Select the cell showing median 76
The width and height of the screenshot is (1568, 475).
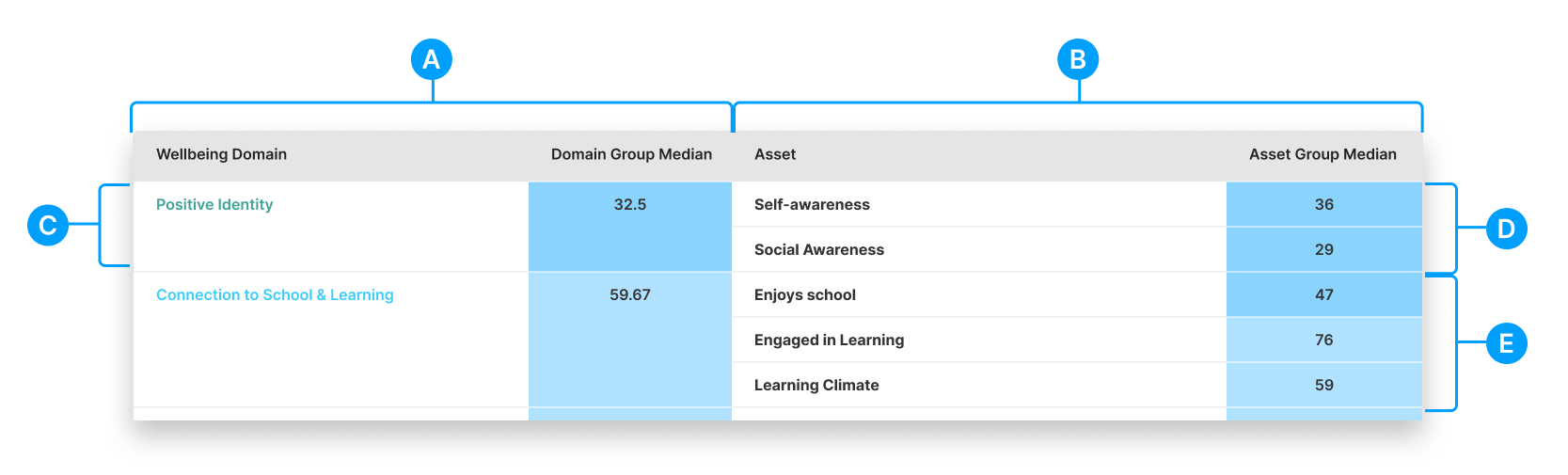click(1323, 340)
